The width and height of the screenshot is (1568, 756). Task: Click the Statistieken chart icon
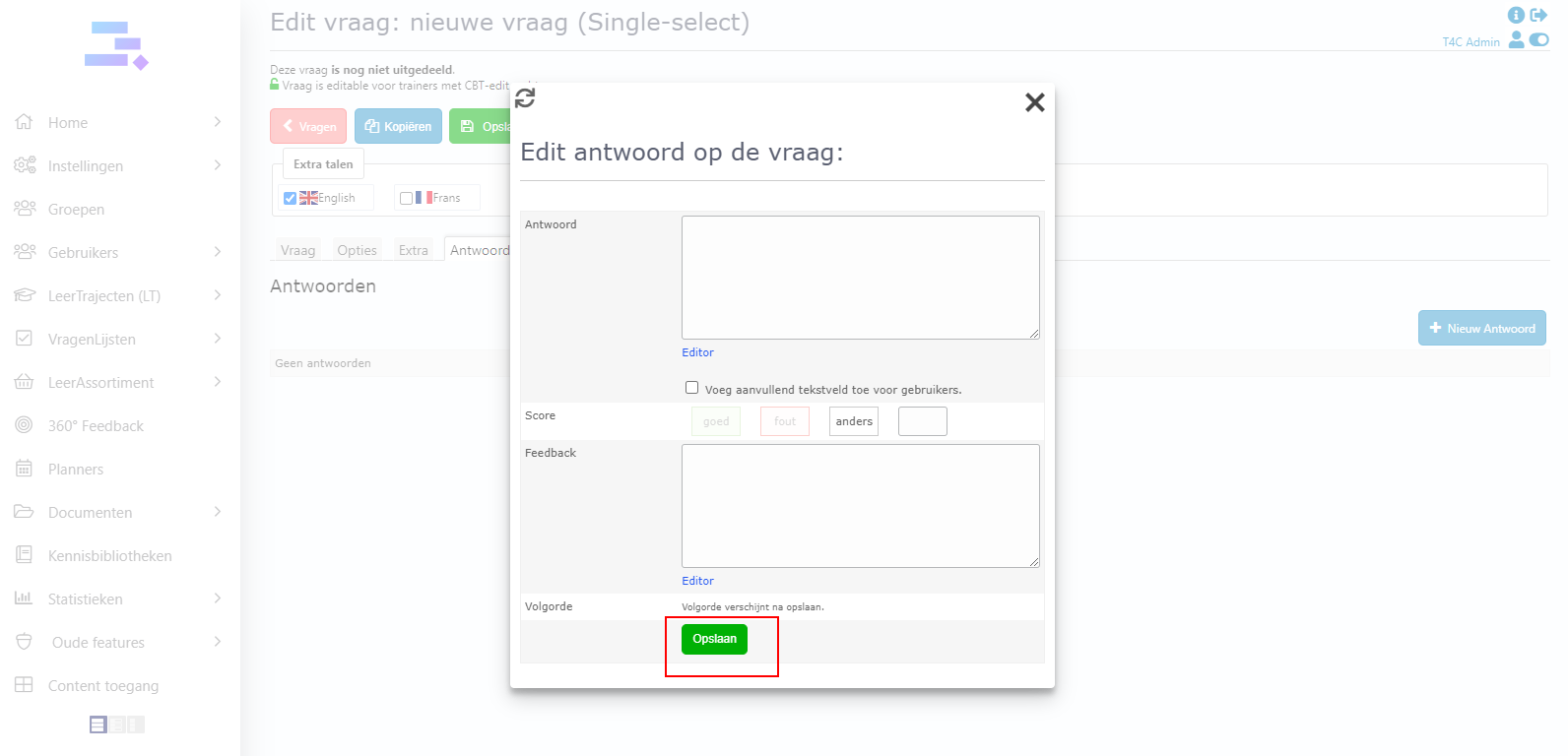[25, 598]
